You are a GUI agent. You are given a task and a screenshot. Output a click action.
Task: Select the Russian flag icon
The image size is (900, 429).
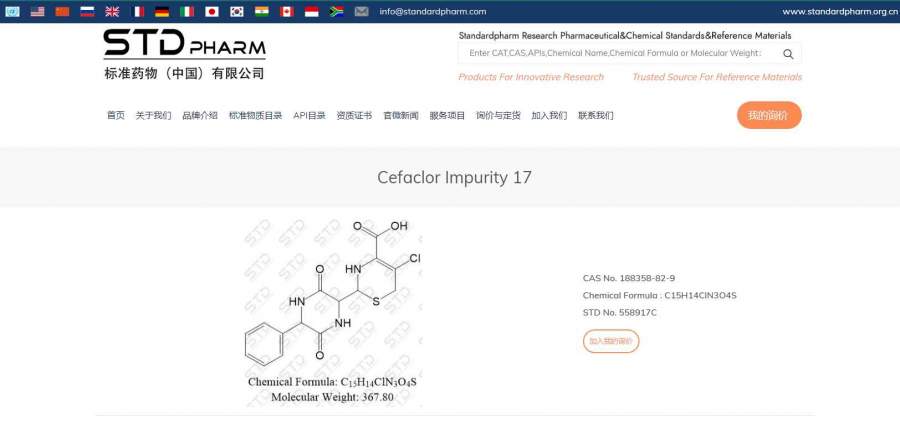pos(87,12)
